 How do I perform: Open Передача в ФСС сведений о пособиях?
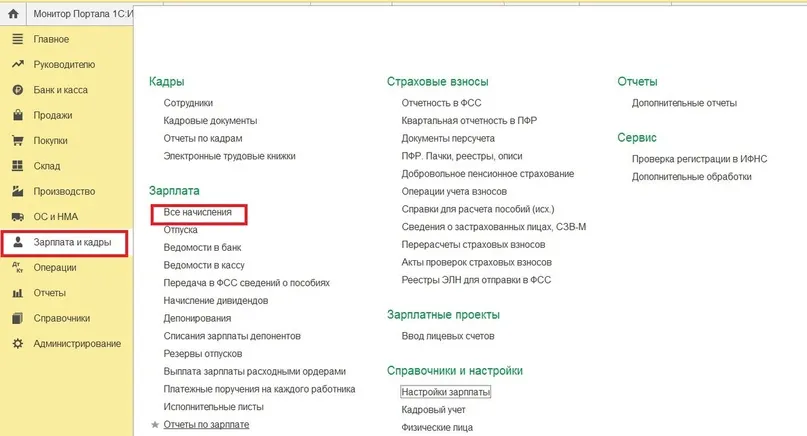247,283
